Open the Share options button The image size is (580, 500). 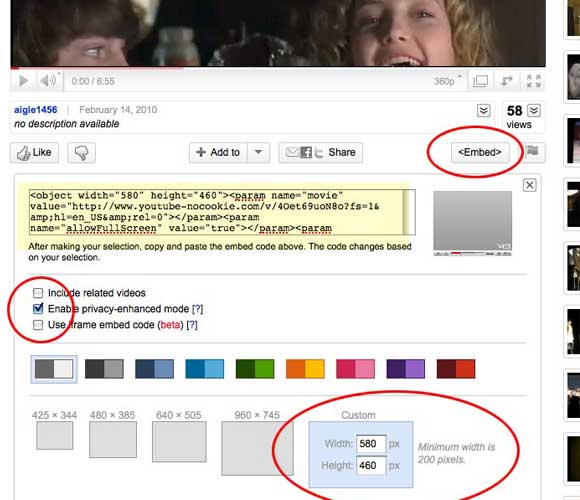click(320, 152)
